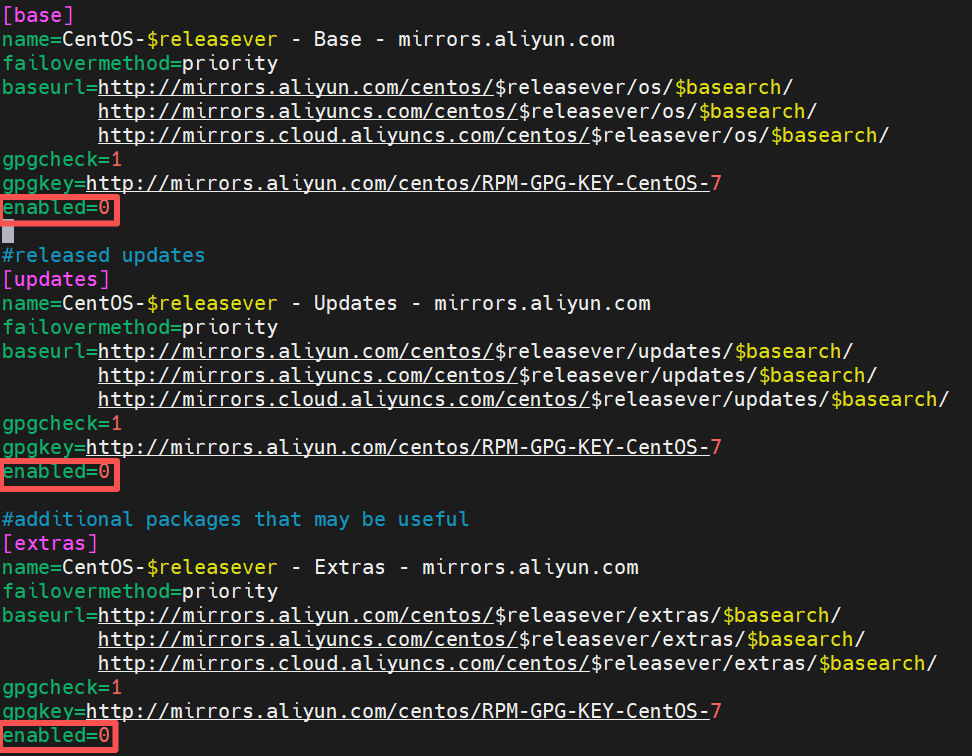Open the mirrors.aliyuncs.com os baseurl link

click(457, 112)
